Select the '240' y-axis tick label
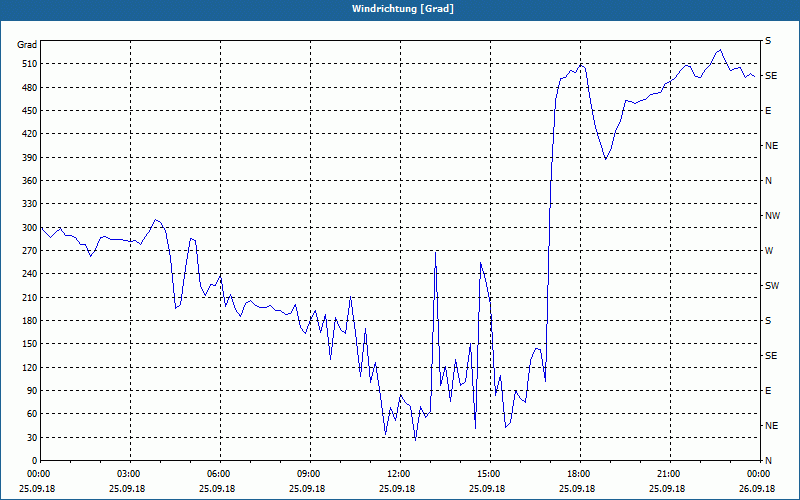 [x=30, y=274]
